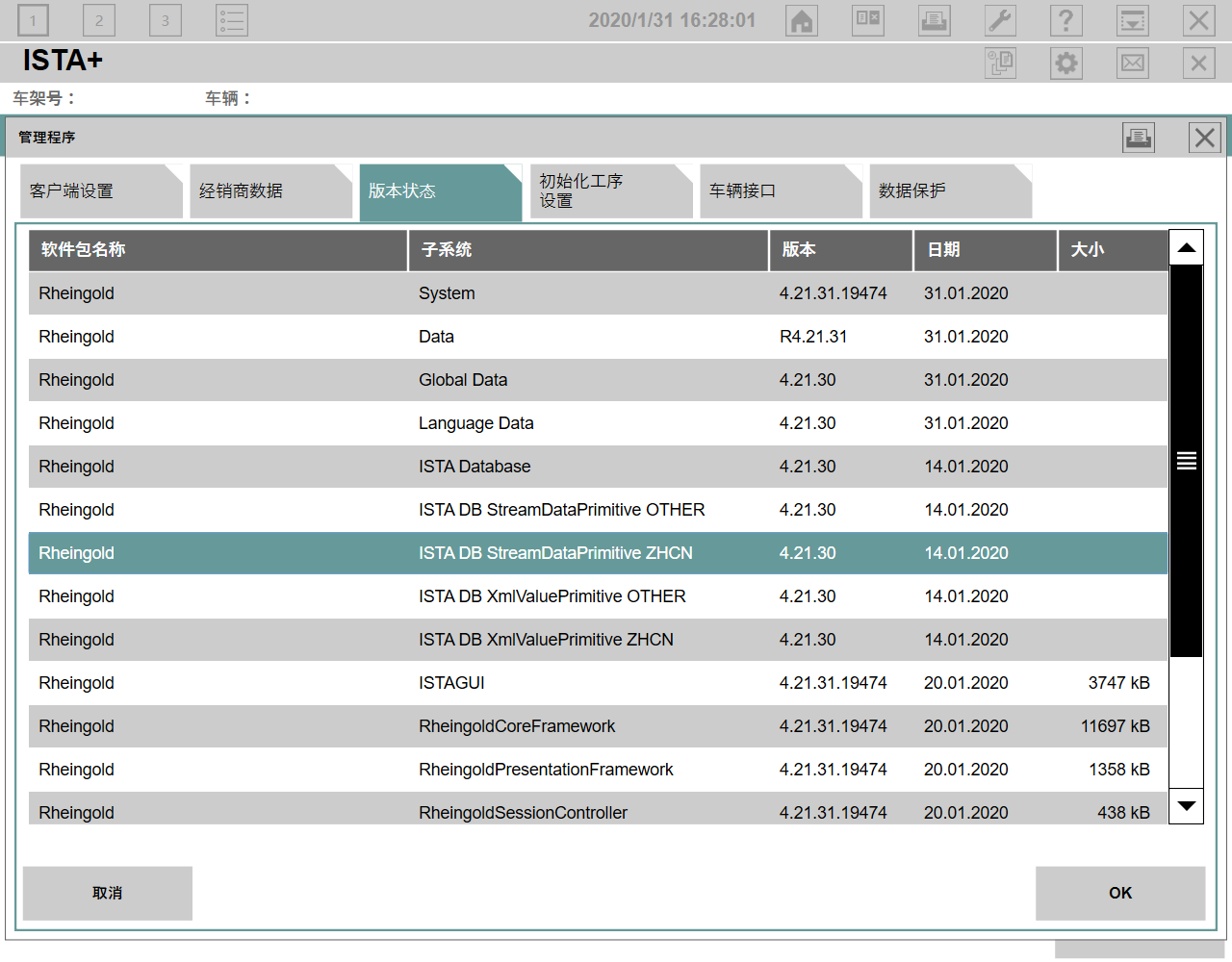The width and height of the screenshot is (1232, 962).
Task: Click the 车辆 label
Action: pyautogui.click(x=227, y=98)
